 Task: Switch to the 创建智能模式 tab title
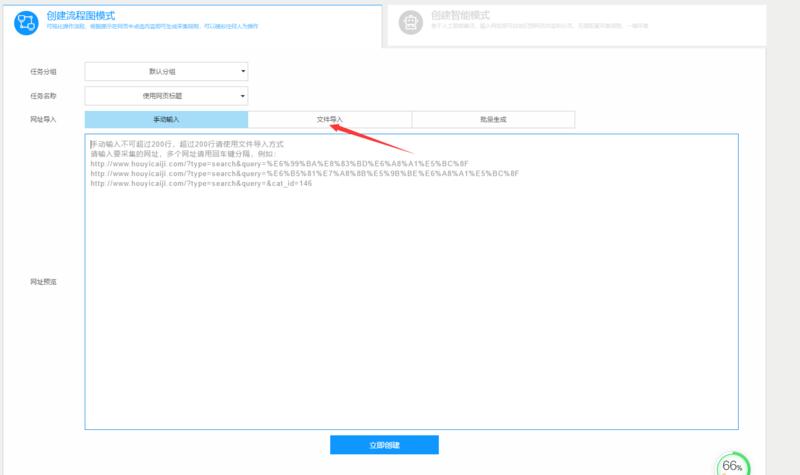(x=462, y=16)
